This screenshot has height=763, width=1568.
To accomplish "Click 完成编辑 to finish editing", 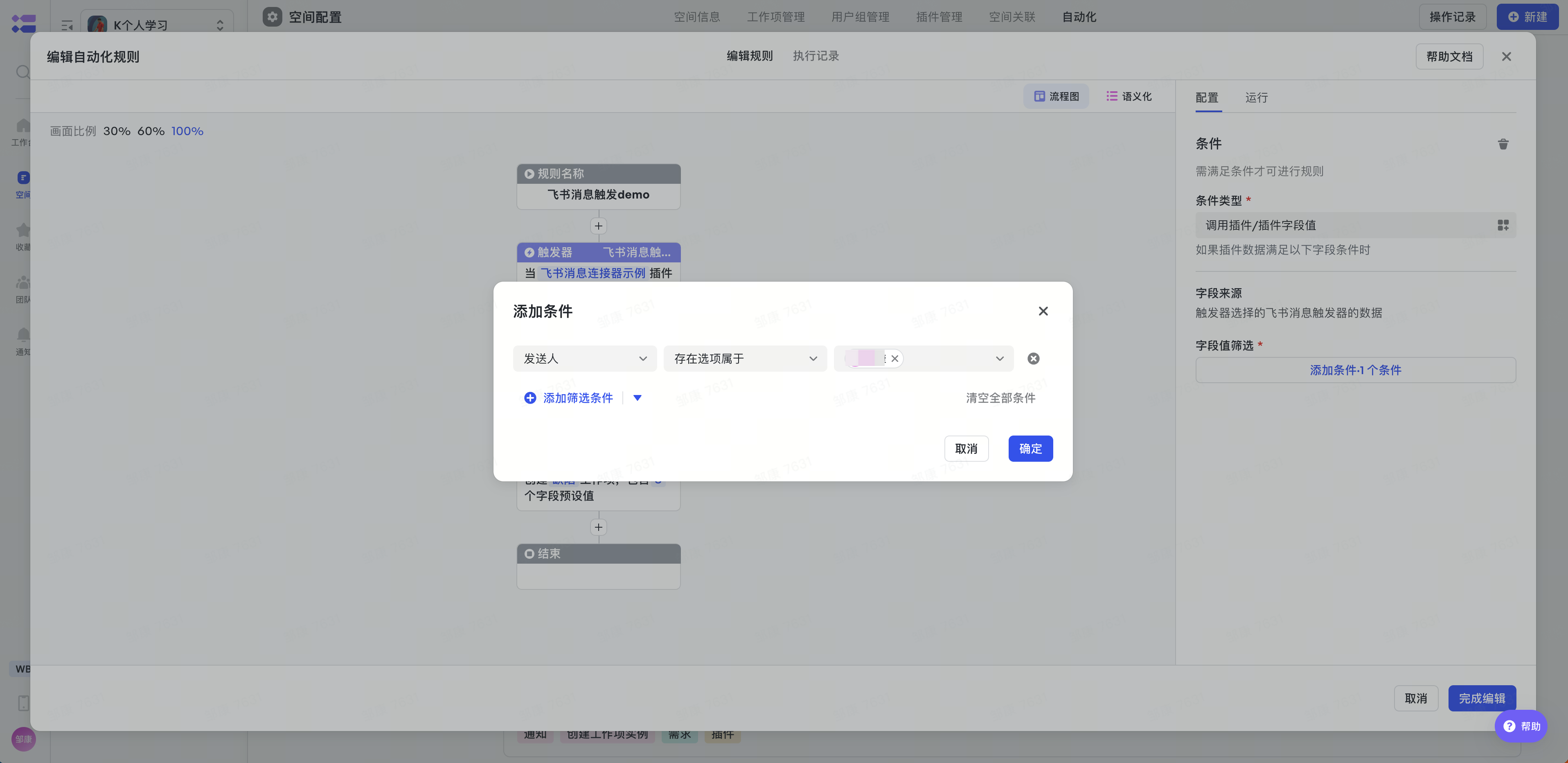I will pos(1482,698).
